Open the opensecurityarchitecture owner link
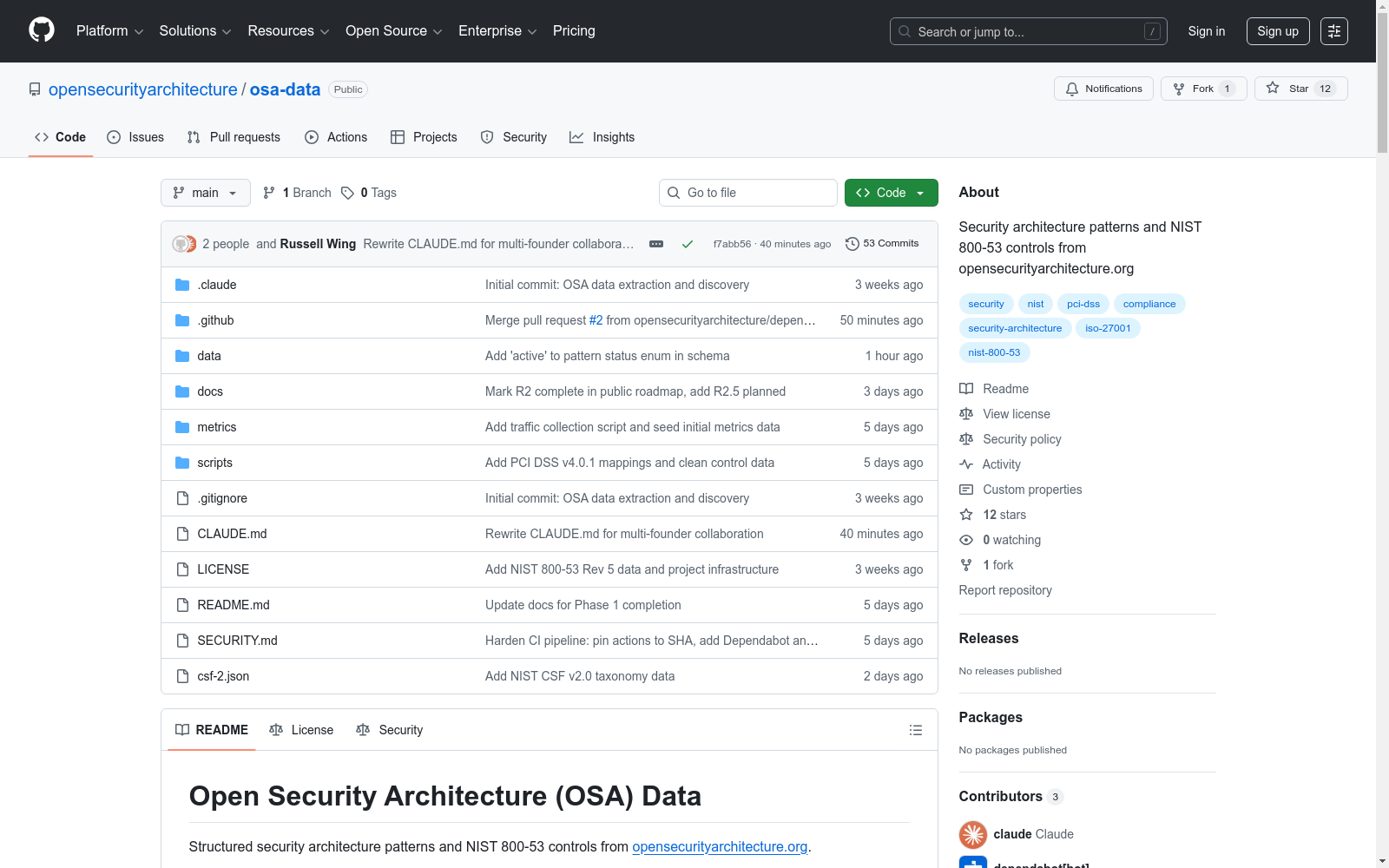The image size is (1389, 868). [x=143, y=89]
